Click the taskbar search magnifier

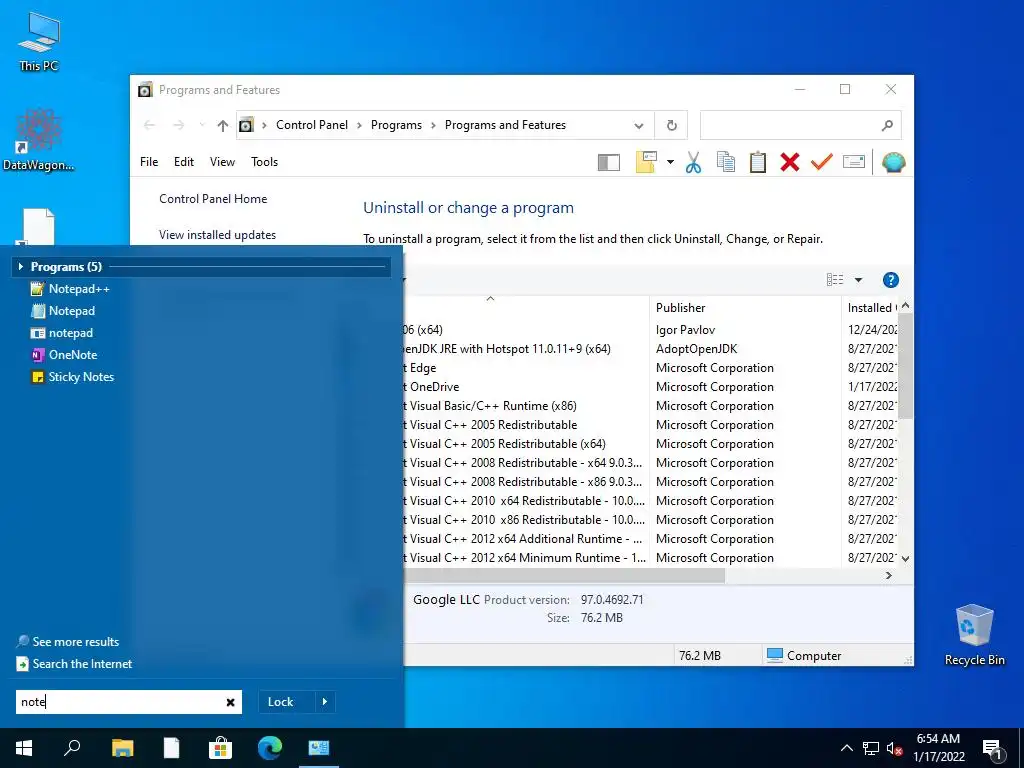[x=72, y=748]
